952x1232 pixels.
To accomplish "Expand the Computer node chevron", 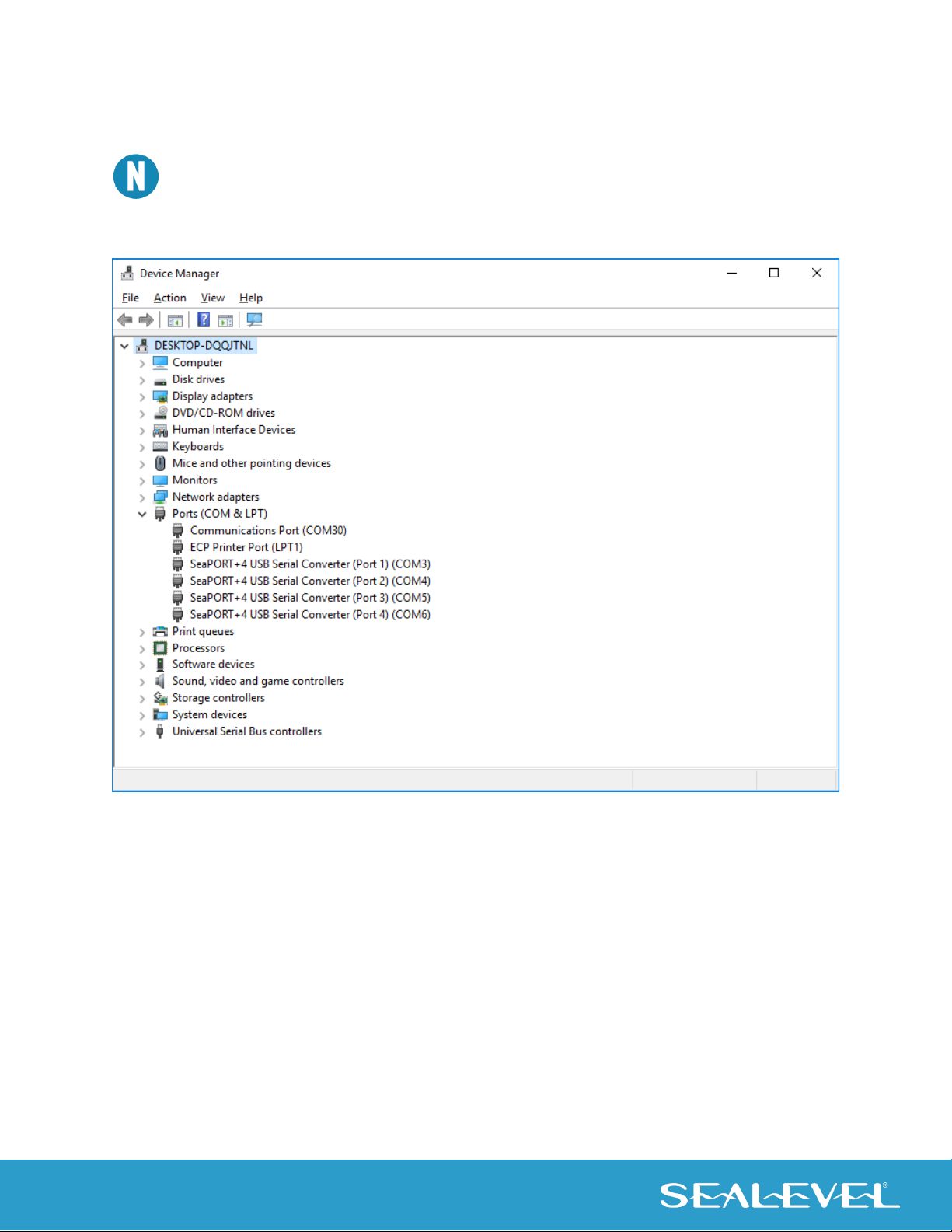I will pos(142,363).
